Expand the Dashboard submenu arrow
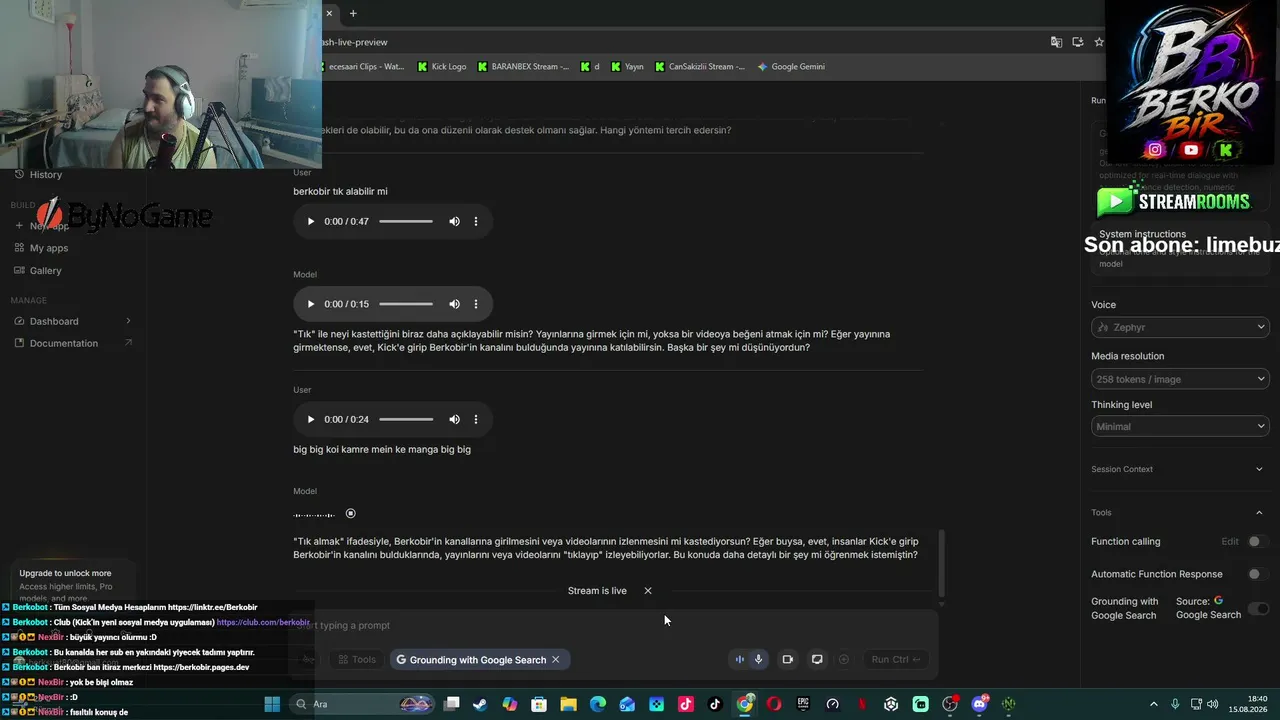 pos(128,321)
